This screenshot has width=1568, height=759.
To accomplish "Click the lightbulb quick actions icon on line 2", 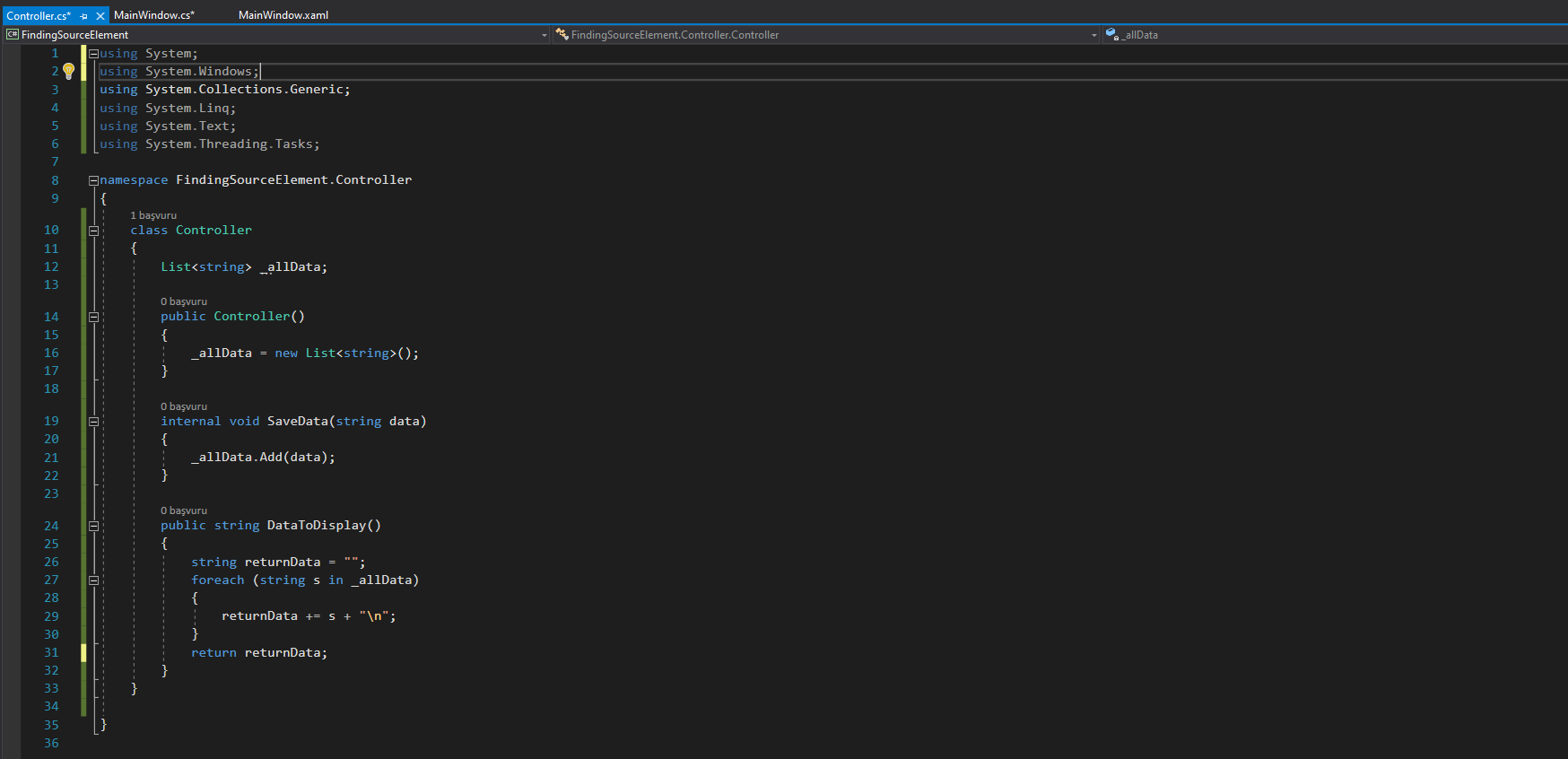I will pyautogui.click(x=68, y=71).
